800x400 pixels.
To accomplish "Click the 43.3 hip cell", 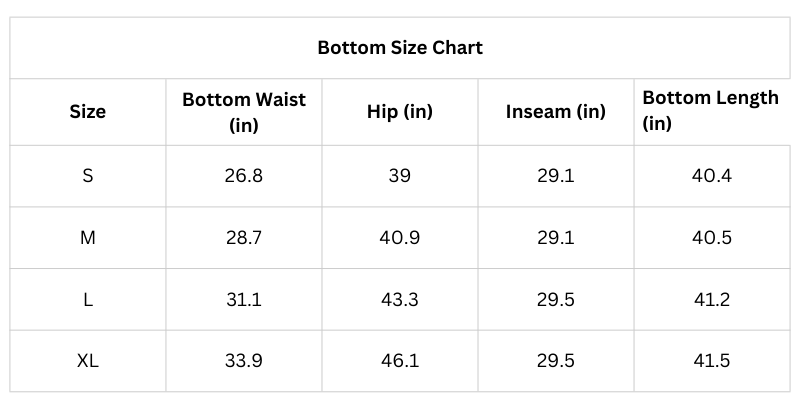I will pyautogui.click(x=400, y=299).
